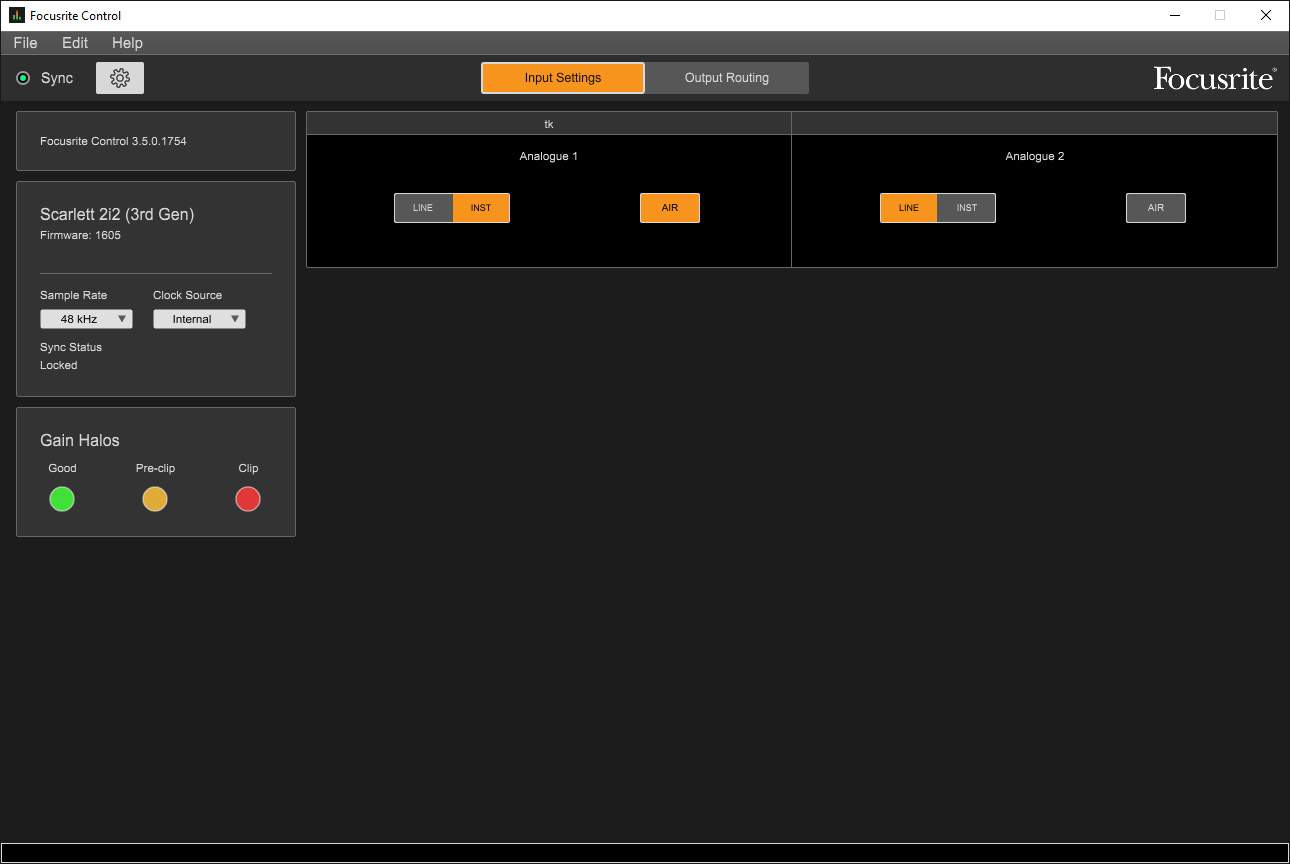Open the Sample Rate dropdown

86,319
